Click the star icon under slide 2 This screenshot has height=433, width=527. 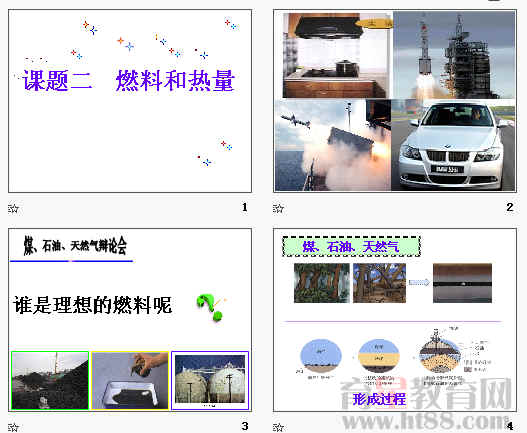pyautogui.click(x=278, y=208)
